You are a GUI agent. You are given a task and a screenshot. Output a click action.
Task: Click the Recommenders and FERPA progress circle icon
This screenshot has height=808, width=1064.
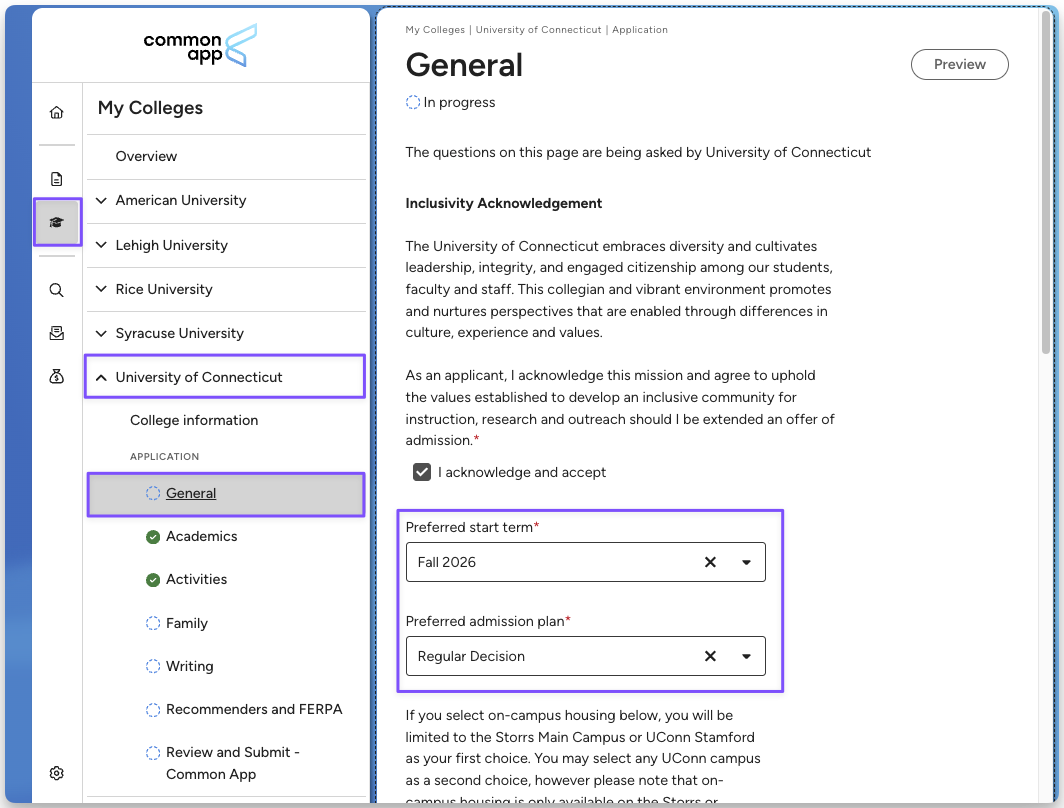point(153,710)
